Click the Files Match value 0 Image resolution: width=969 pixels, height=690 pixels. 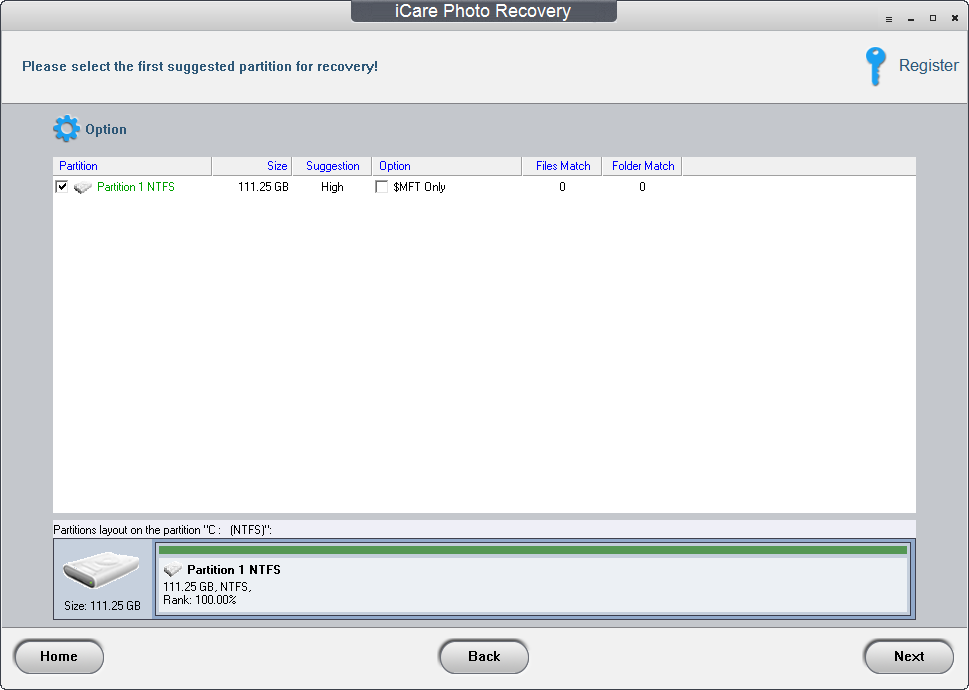[x=562, y=187]
